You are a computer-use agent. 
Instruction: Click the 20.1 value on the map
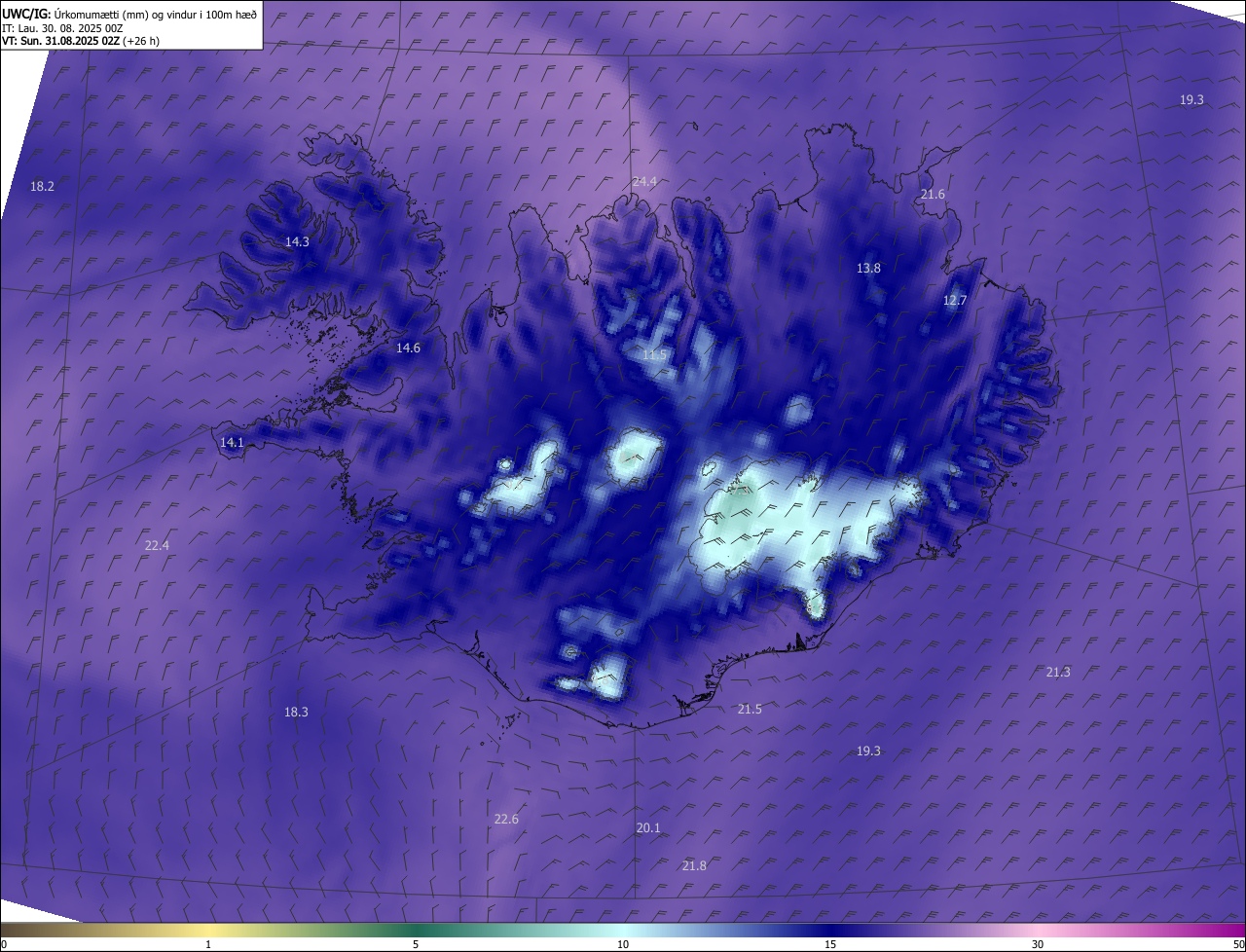[648, 827]
